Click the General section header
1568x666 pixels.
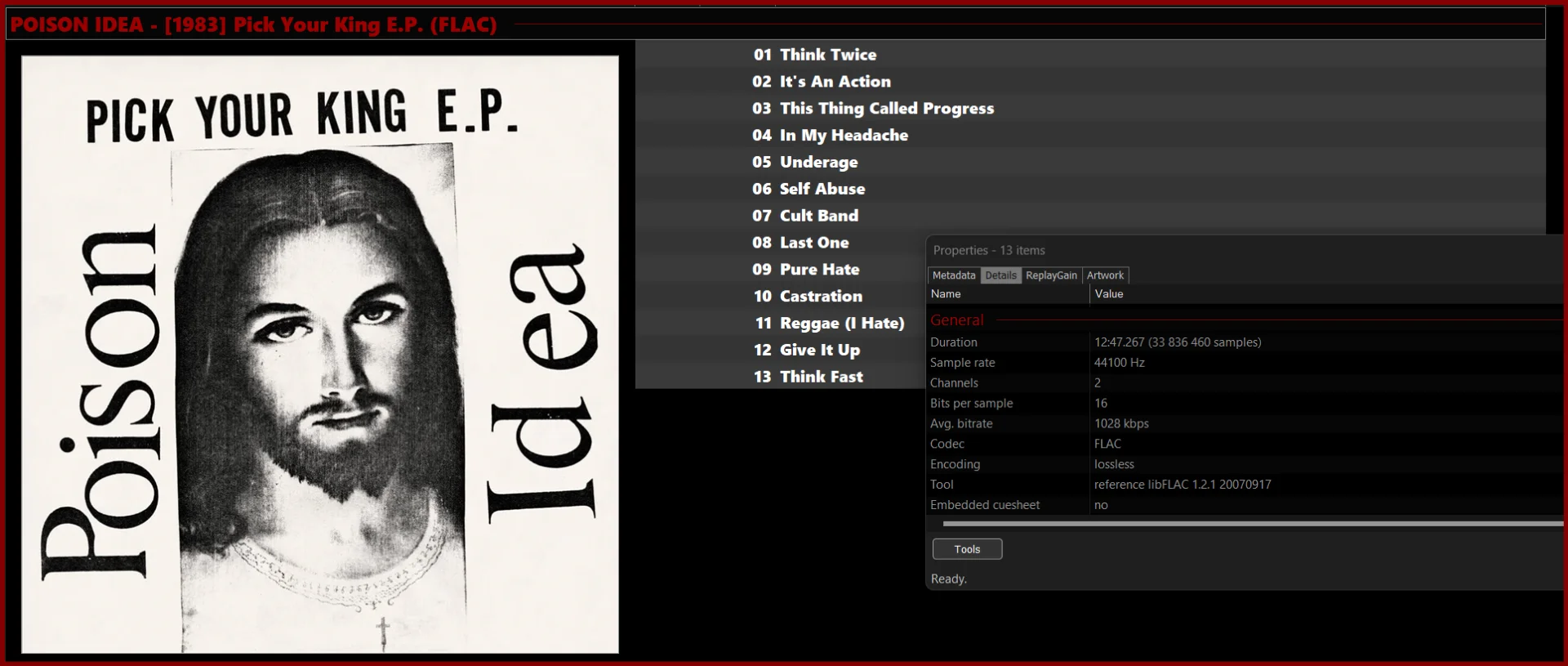click(x=957, y=320)
